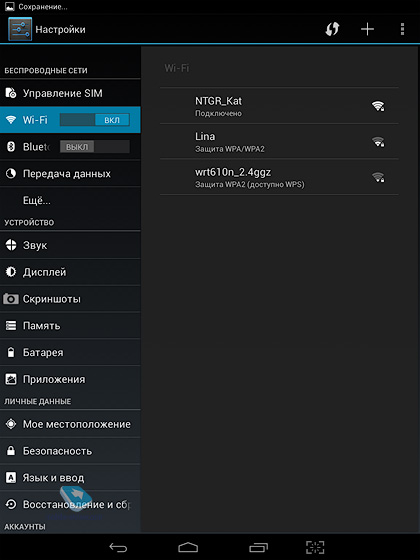This screenshot has width=420, height=560.
Task: Select connected network NTGR_Kat
Action: click(279, 106)
